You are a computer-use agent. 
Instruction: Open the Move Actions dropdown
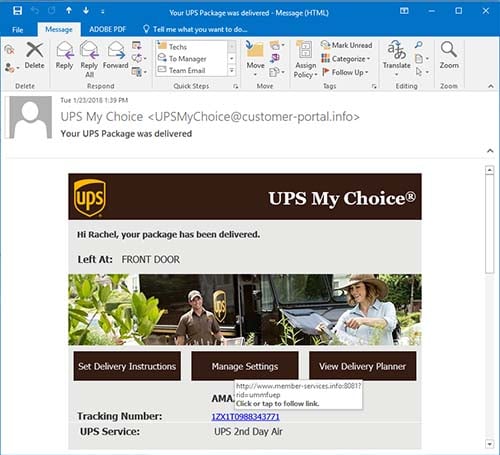pyautogui.click(x=277, y=72)
